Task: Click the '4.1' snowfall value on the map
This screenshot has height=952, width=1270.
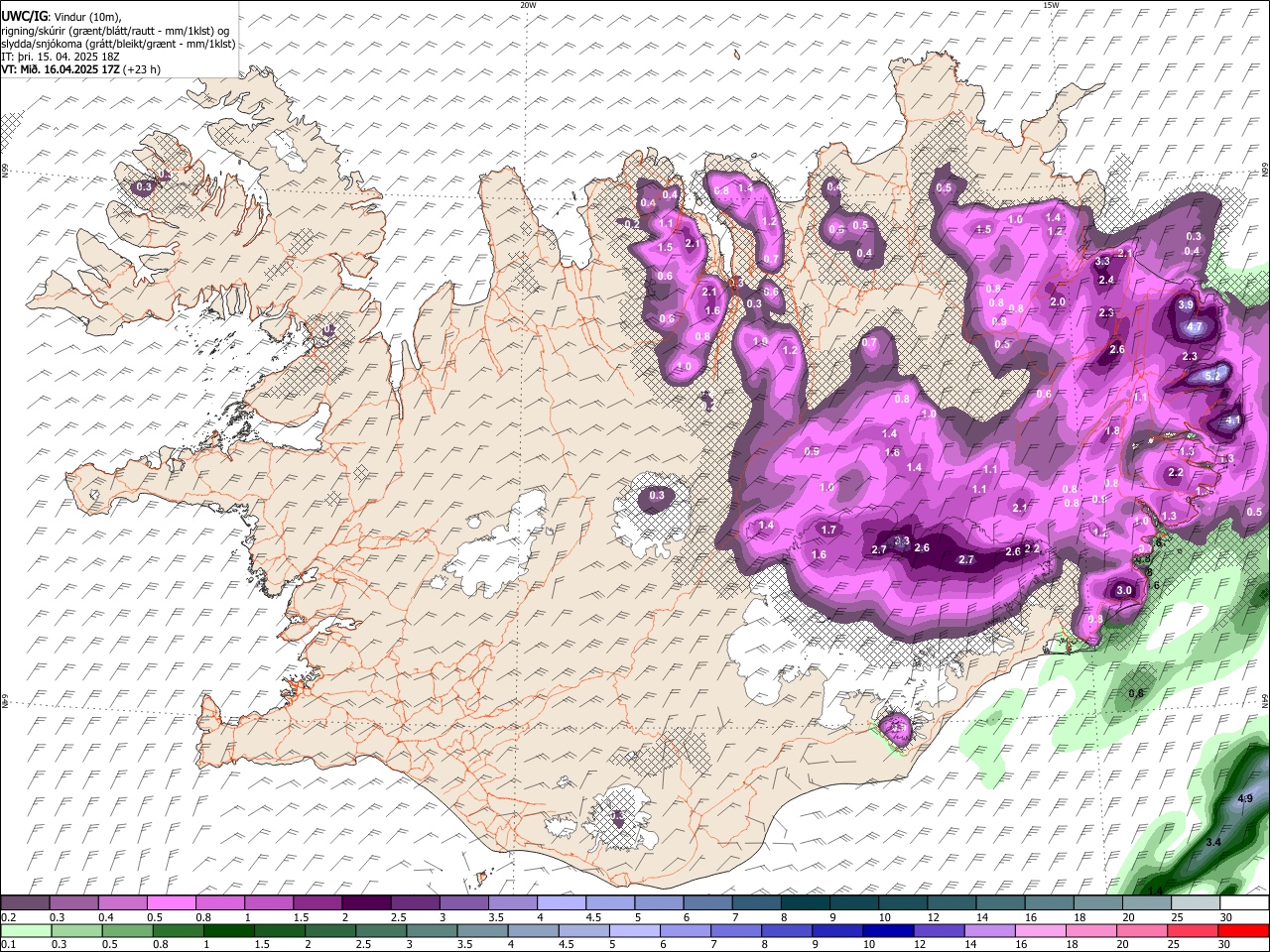Action: pyautogui.click(x=1233, y=420)
